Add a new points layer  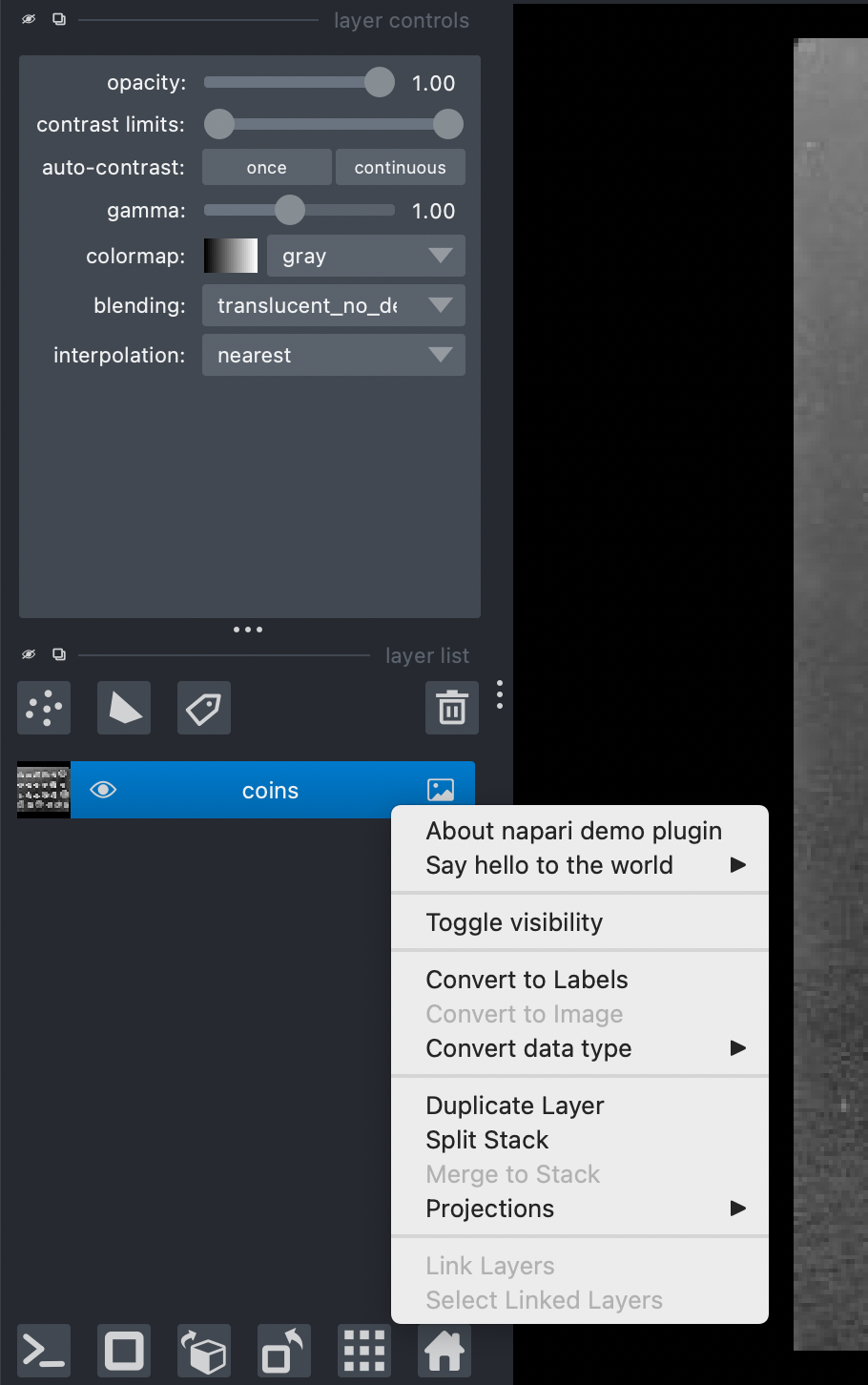[x=43, y=708]
